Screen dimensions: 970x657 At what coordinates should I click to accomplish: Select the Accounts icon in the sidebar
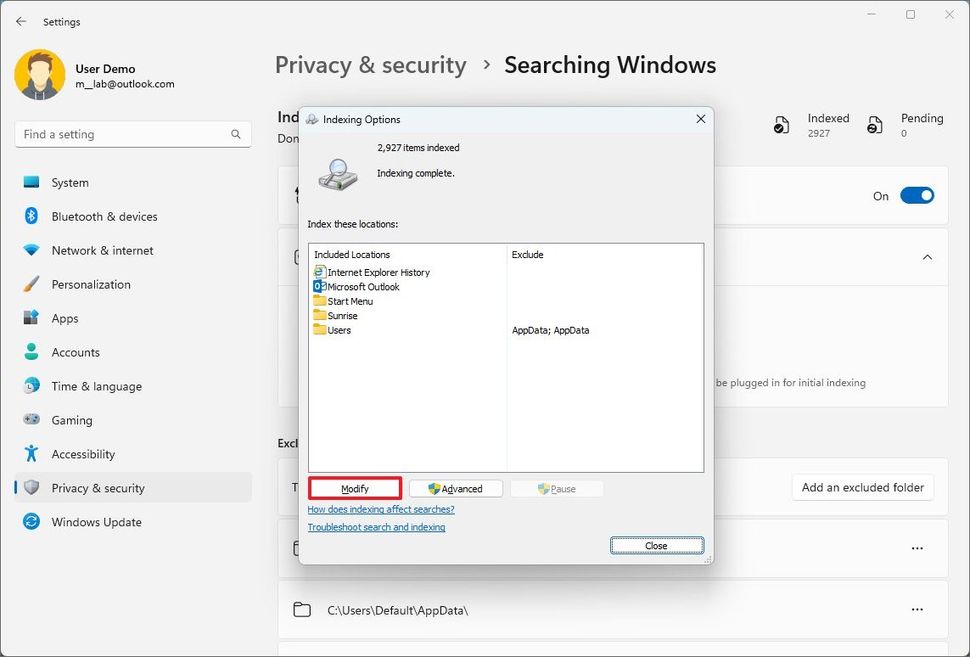coord(33,352)
